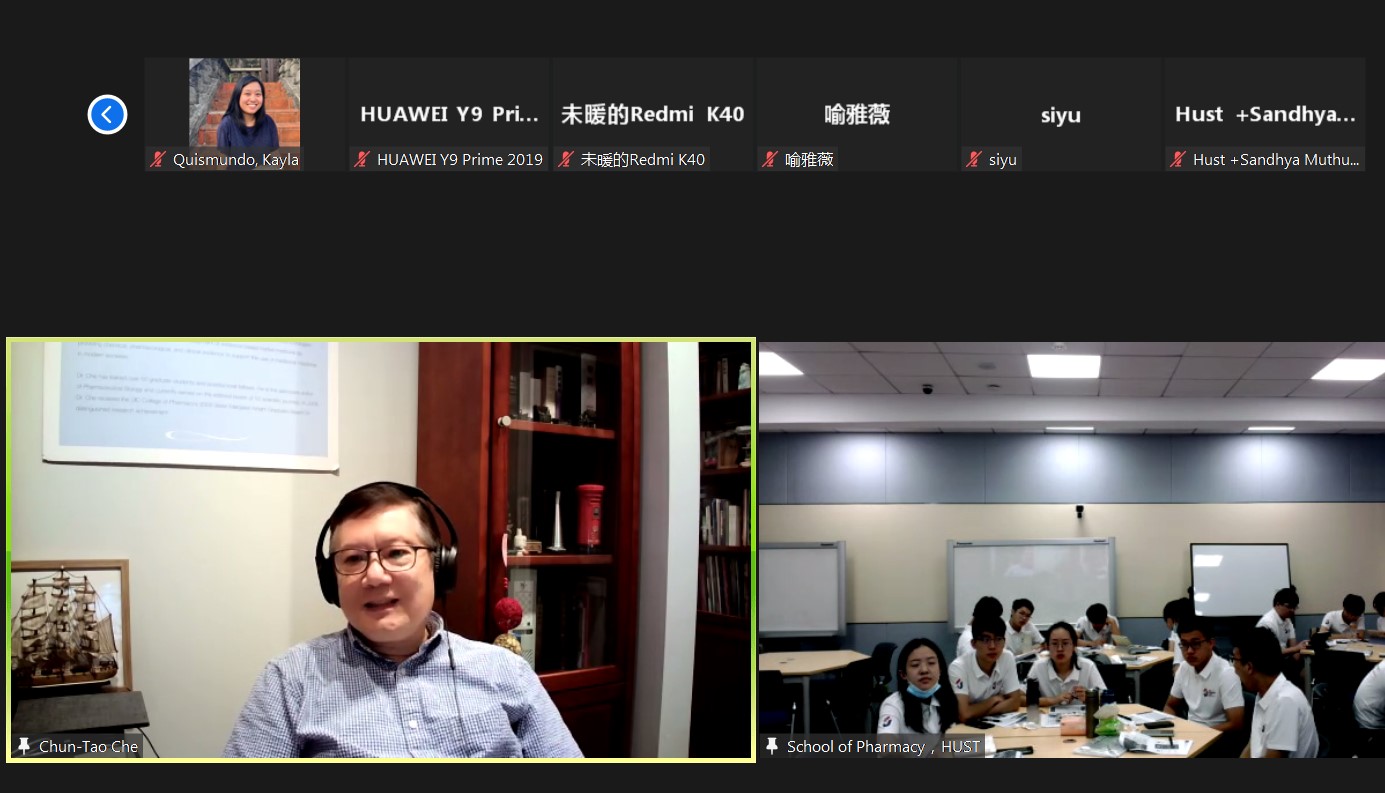Select the 喻雅薇 participant tile
The width and height of the screenshot is (1385, 793).
tap(857, 113)
